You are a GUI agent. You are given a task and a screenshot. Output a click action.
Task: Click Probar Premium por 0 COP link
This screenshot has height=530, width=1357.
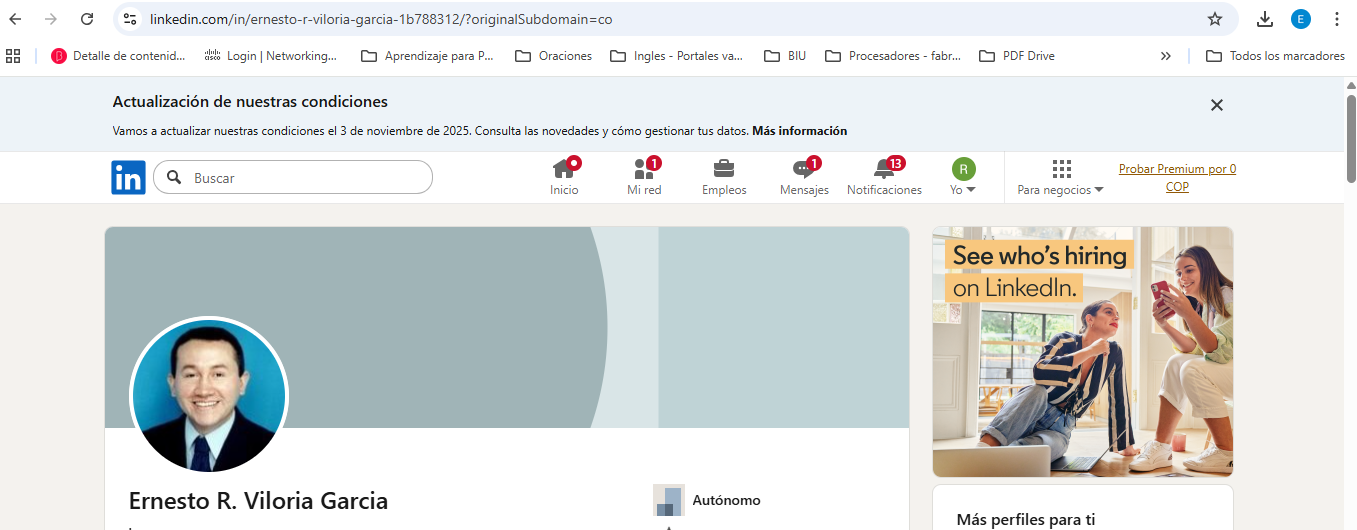pos(1177,178)
